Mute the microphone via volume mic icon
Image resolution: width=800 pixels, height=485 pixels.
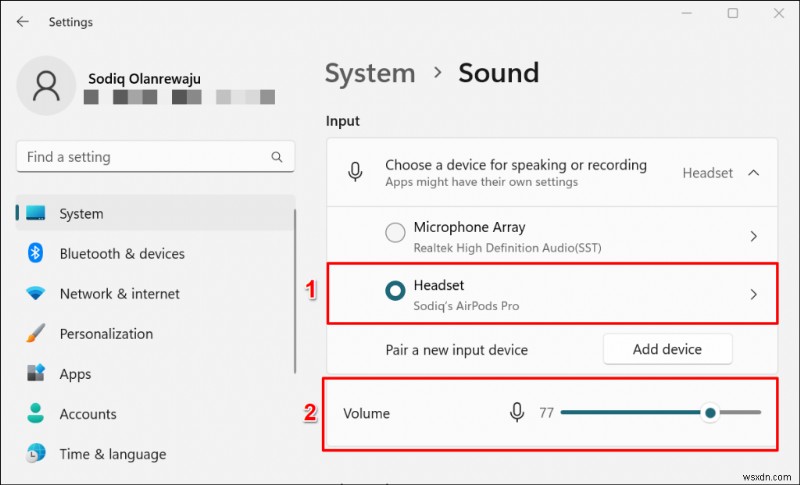(517, 412)
